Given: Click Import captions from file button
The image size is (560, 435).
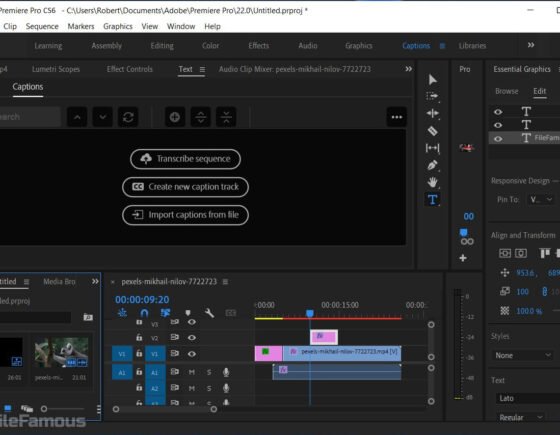Looking at the screenshot, I should point(185,215).
